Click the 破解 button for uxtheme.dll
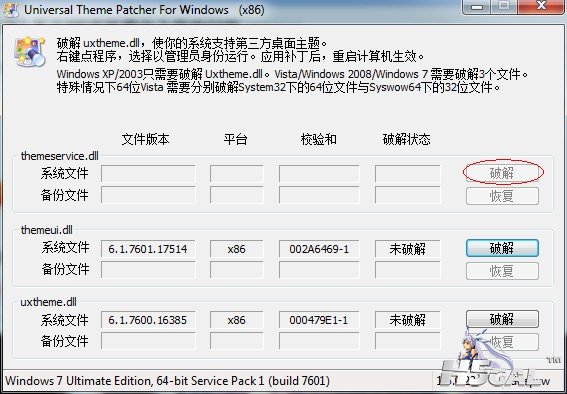This screenshot has width=567, height=394. point(502,319)
